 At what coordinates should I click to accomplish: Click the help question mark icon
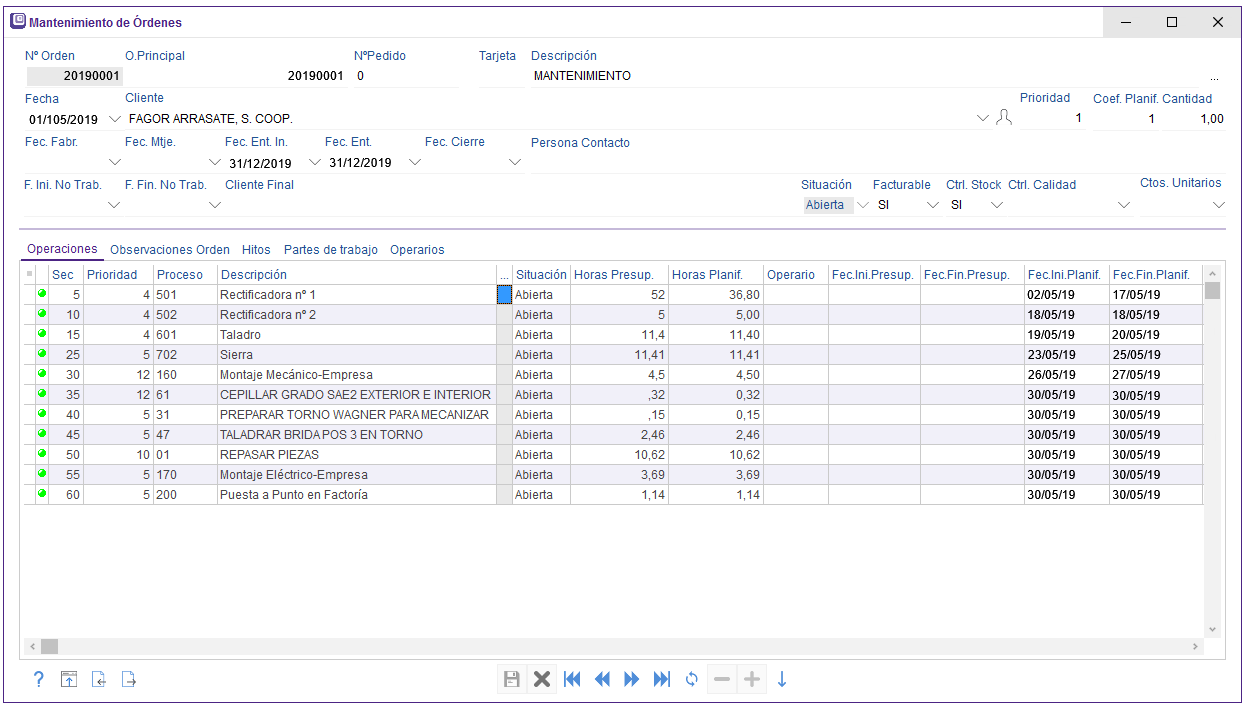[x=39, y=680]
